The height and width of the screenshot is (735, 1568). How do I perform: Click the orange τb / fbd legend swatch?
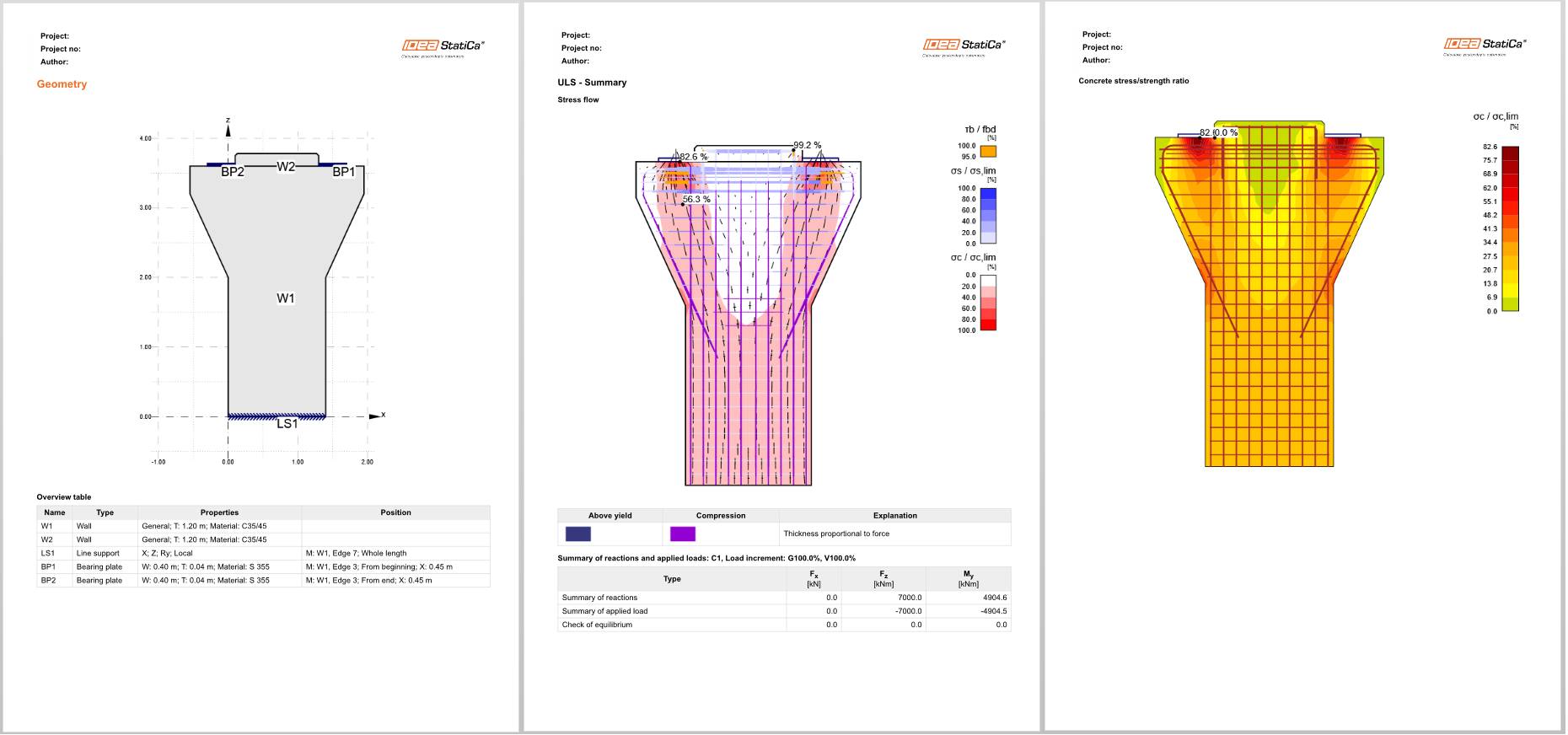pyautogui.click(x=988, y=152)
